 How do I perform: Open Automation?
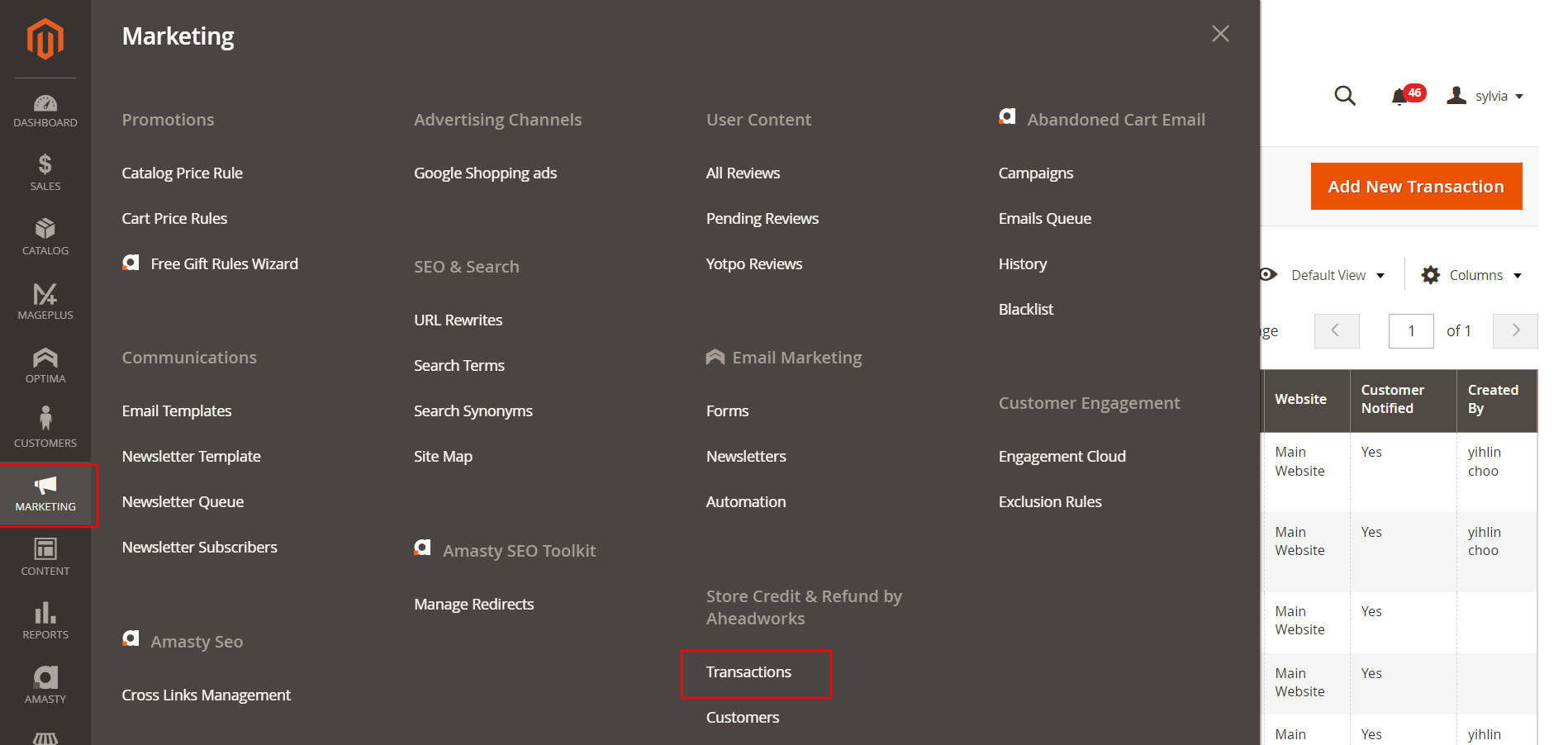(746, 502)
